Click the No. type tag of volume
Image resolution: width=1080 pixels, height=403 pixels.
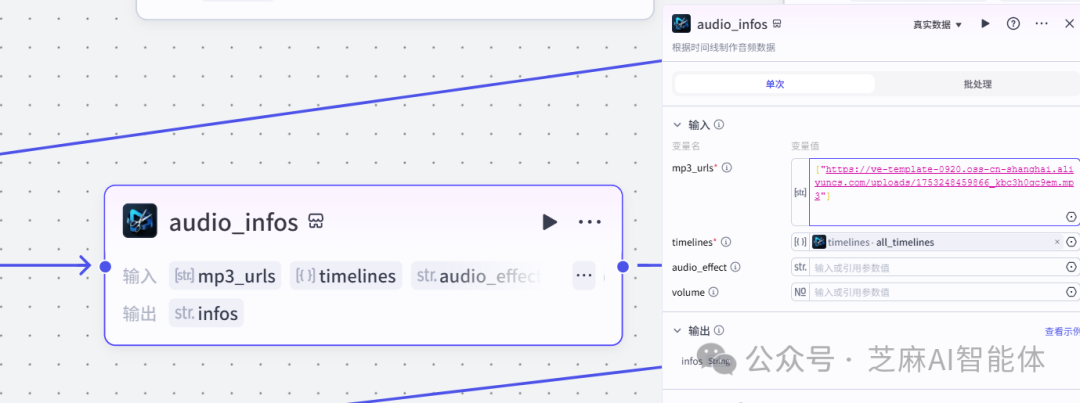[800, 292]
